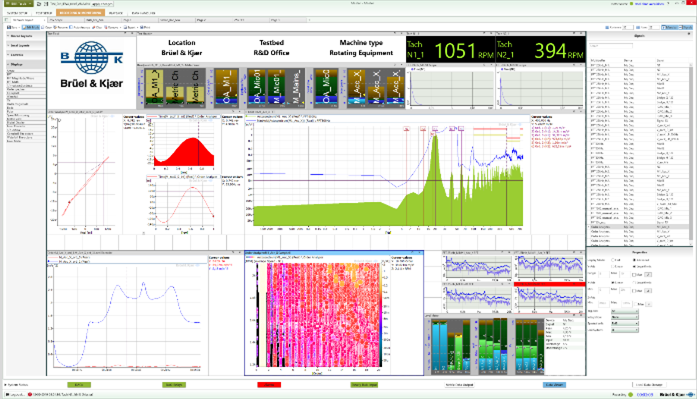Click the button beside the X-axis Auto checkbox

click(x=648, y=275)
